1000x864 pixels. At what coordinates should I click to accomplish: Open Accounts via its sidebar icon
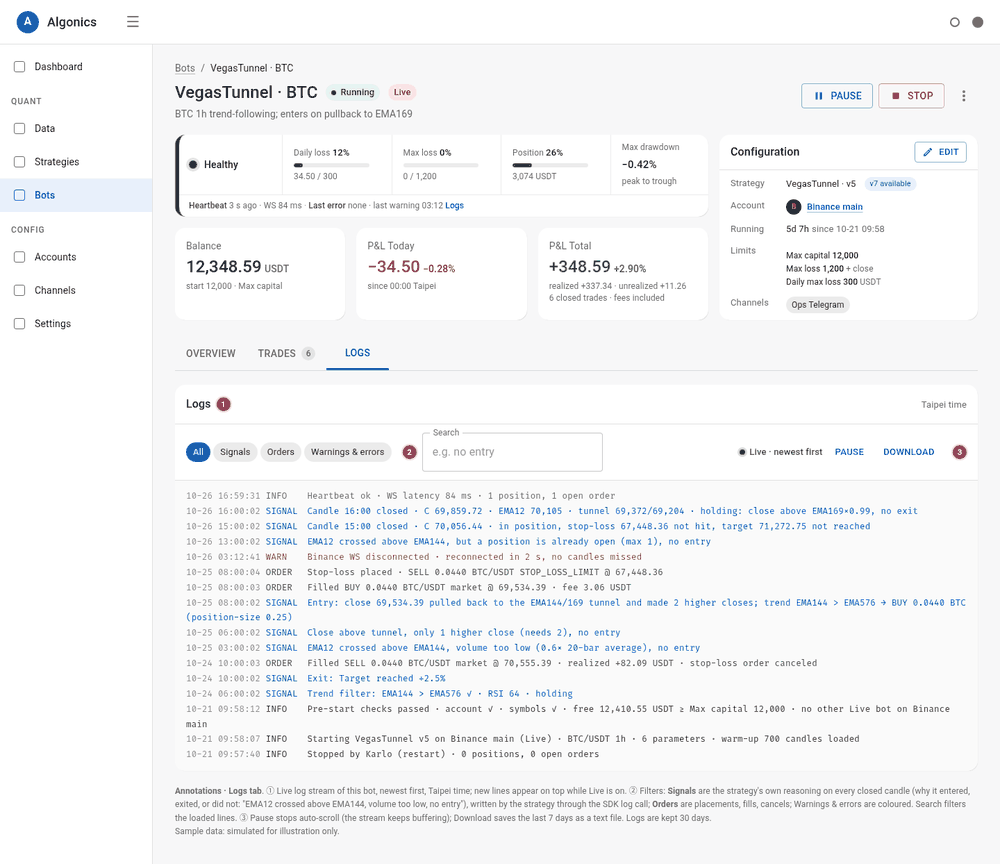(x=20, y=257)
